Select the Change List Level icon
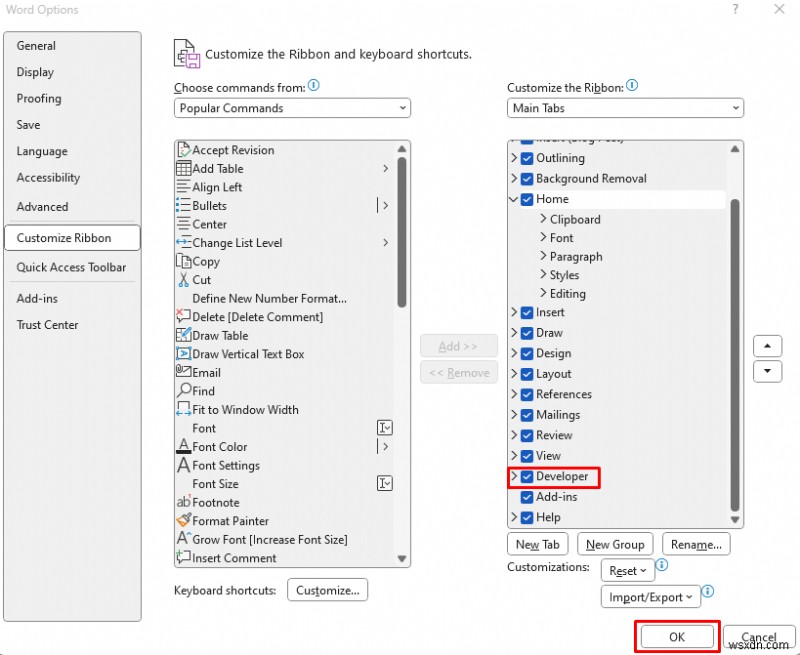800x655 pixels. pyautogui.click(x=183, y=242)
